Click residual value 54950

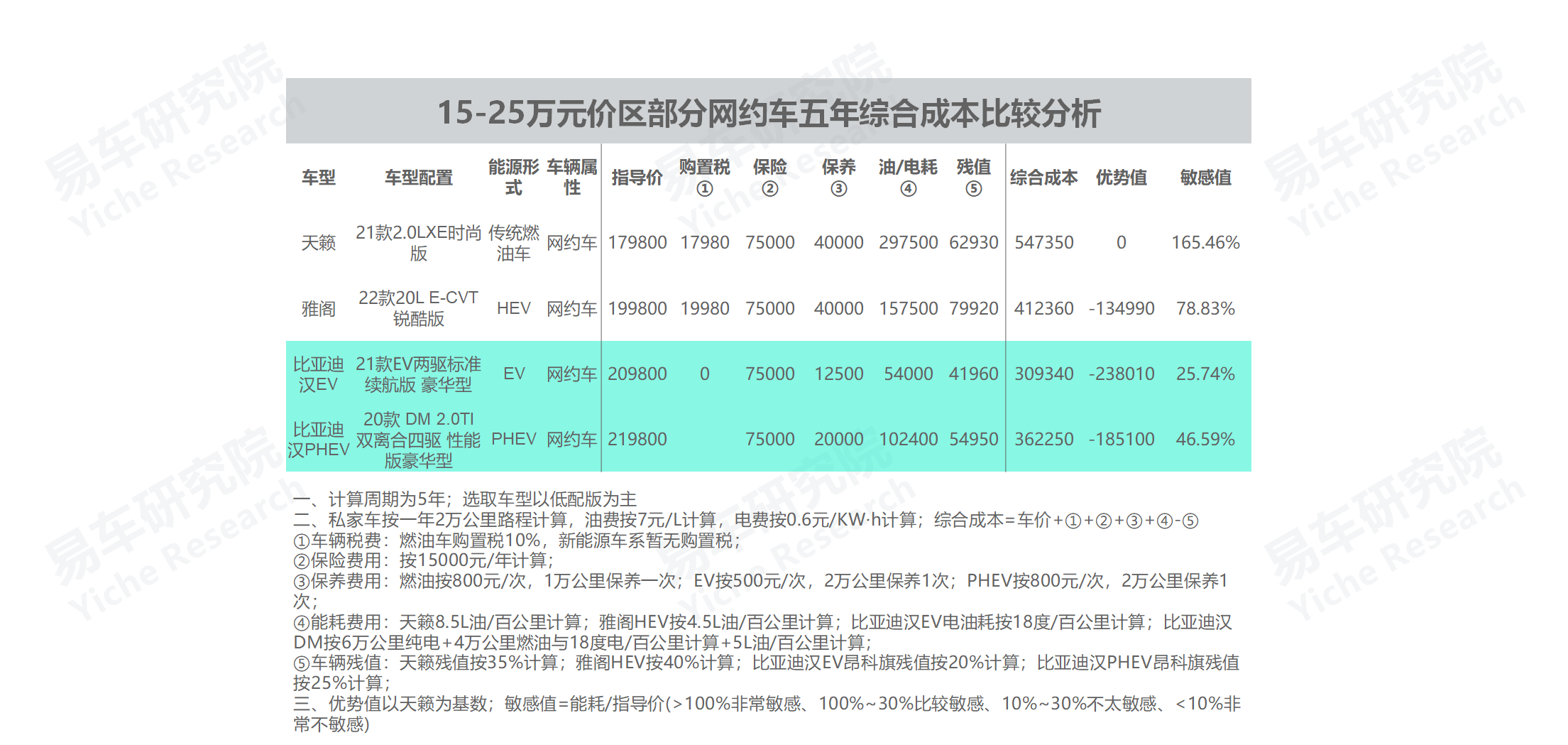[x=973, y=440]
